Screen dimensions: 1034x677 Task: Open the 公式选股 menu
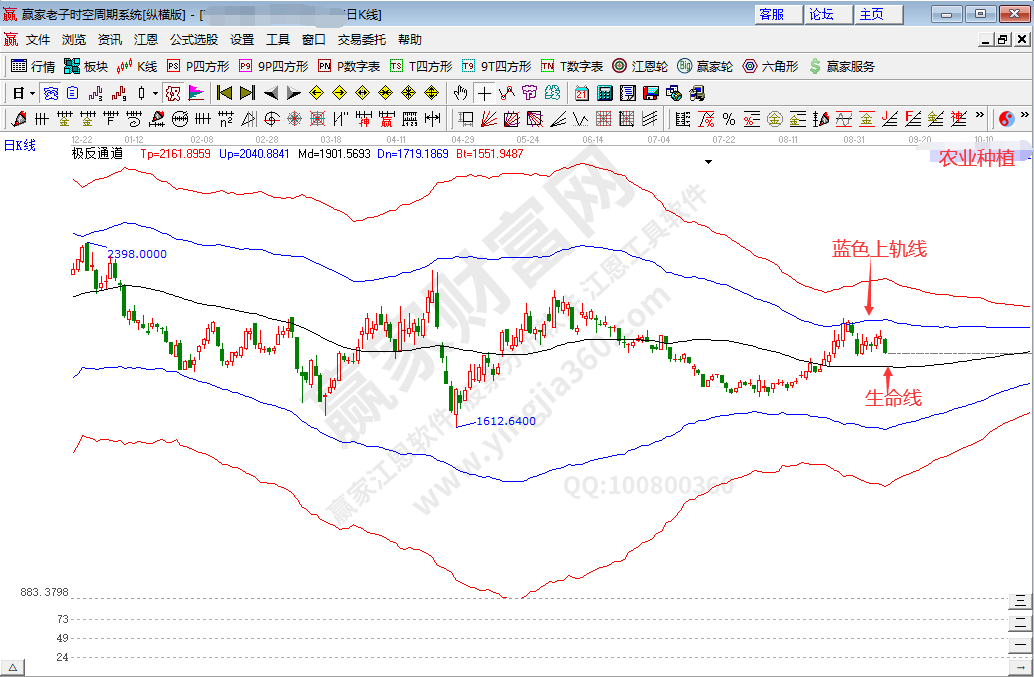pos(193,40)
